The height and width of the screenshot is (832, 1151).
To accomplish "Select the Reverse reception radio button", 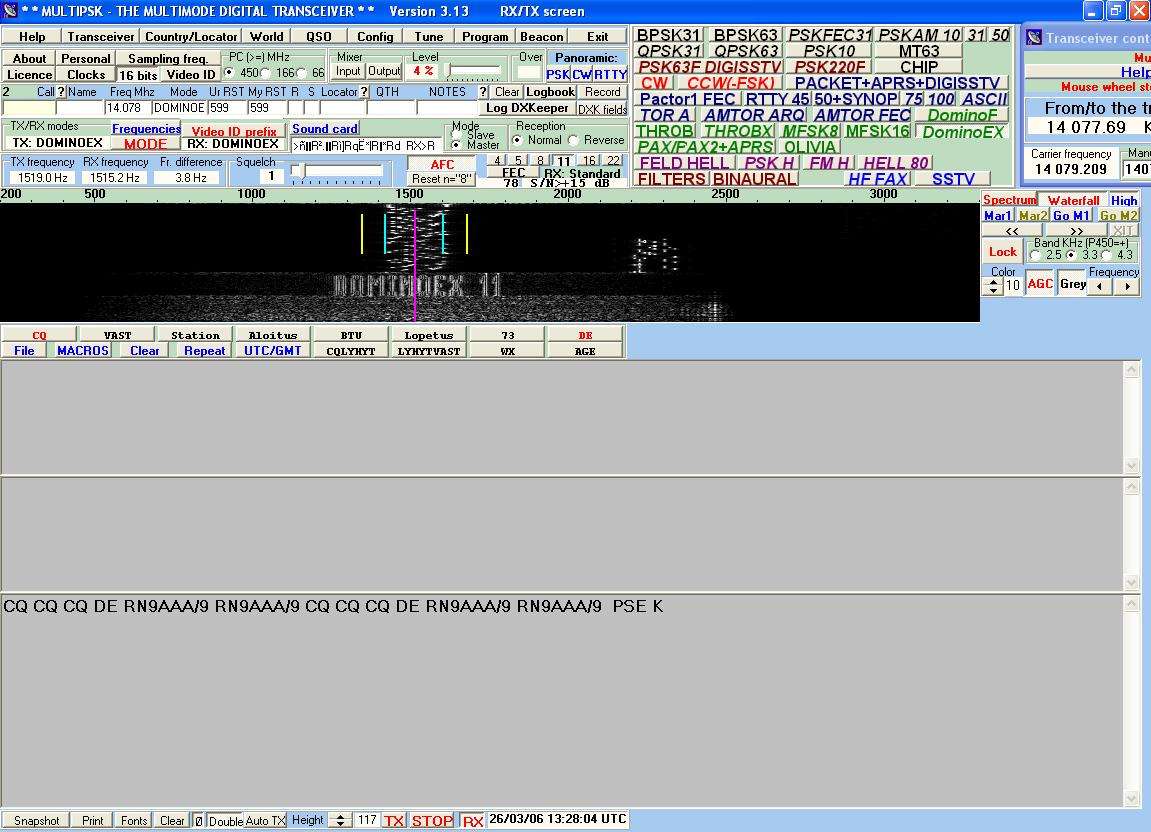I will 574,140.
